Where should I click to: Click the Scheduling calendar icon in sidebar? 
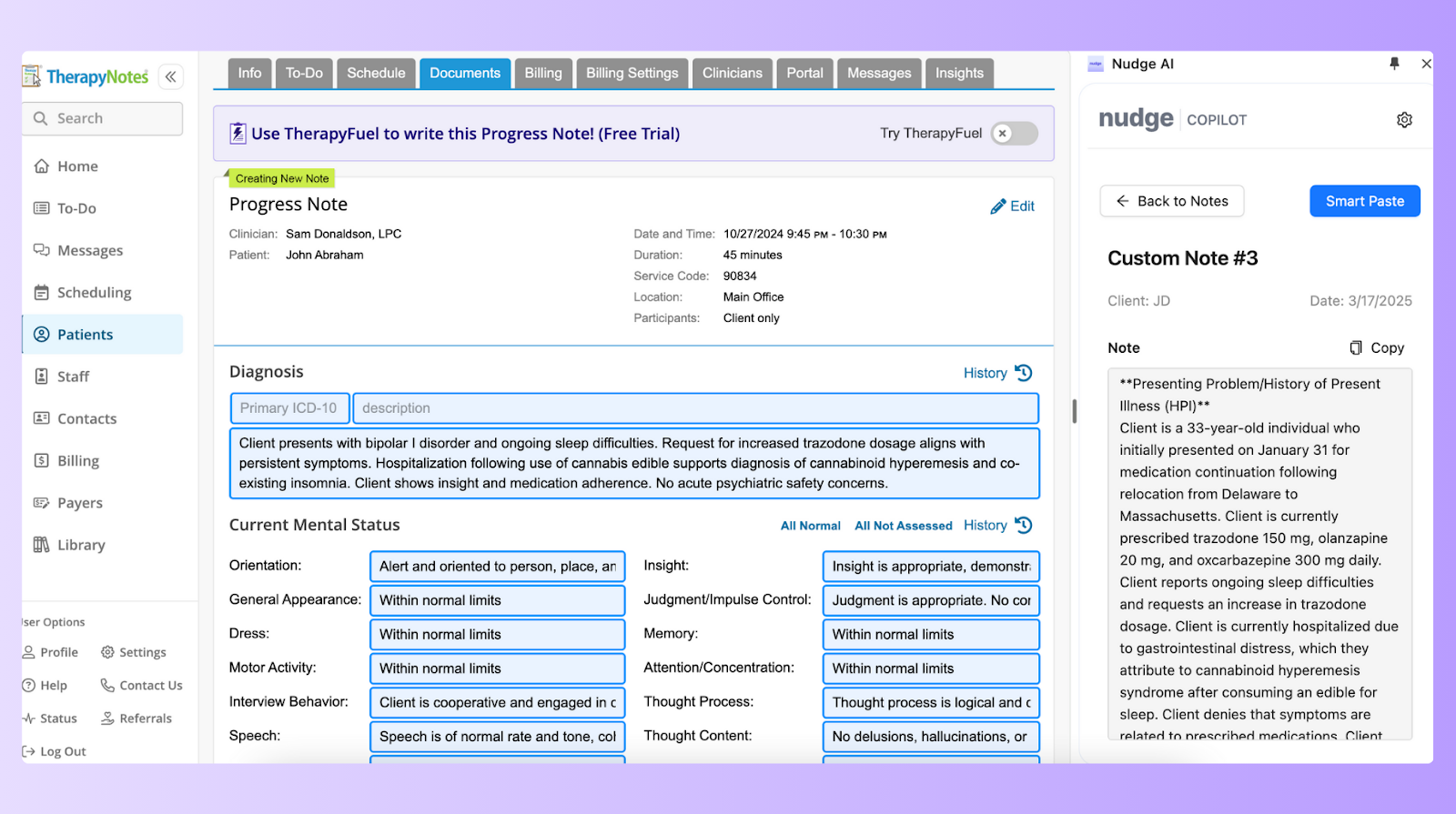click(41, 292)
